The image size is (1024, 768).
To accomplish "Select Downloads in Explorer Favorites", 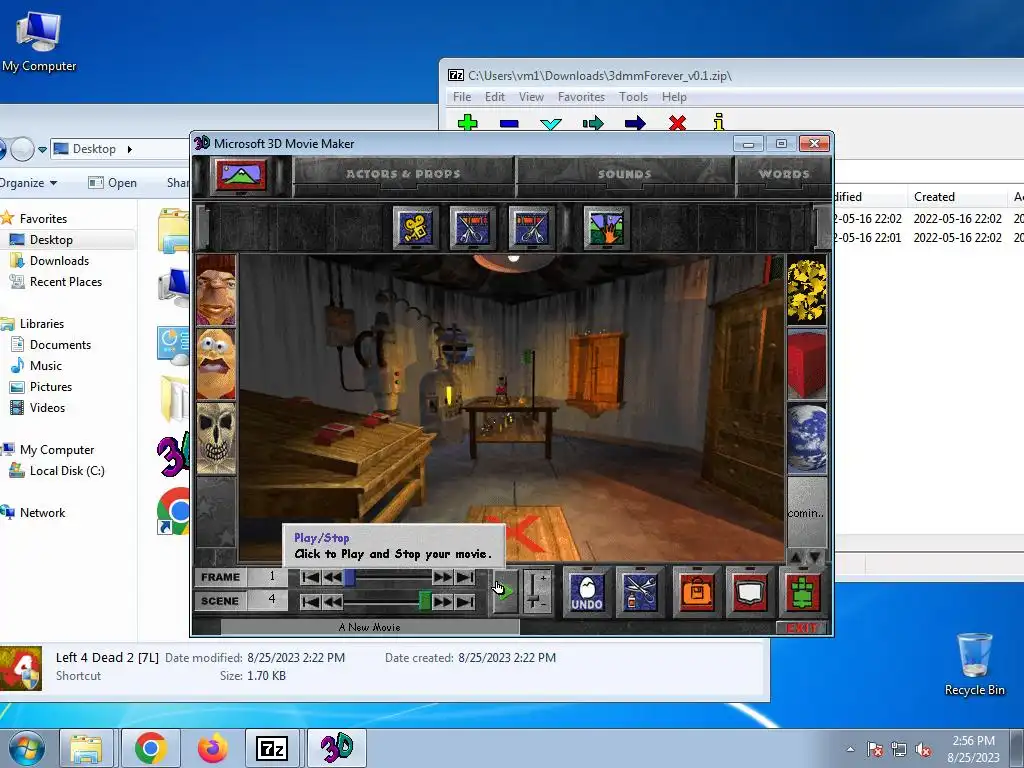I will pos(59,261).
